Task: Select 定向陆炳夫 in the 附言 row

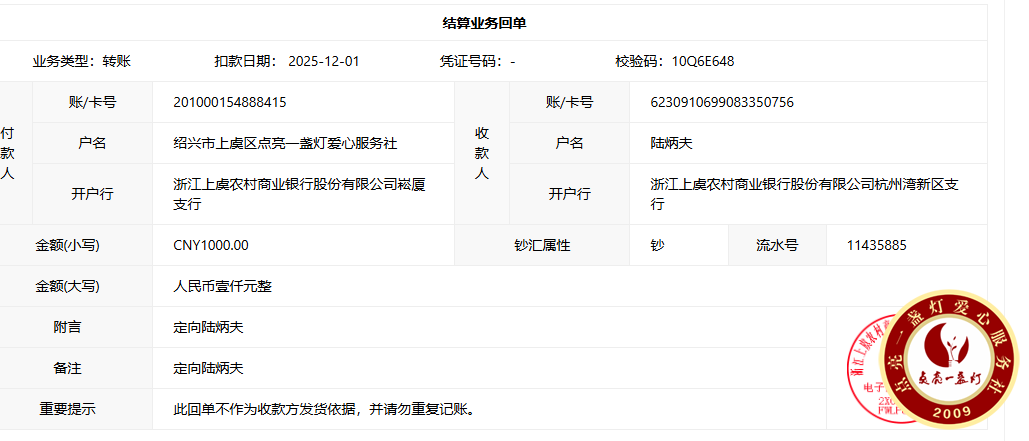Action: (208, 327)
